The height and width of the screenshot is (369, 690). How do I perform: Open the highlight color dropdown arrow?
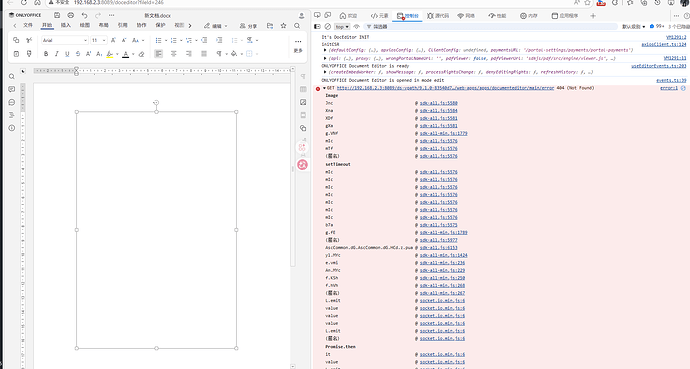pyautogui.click(x=117, y=54)
